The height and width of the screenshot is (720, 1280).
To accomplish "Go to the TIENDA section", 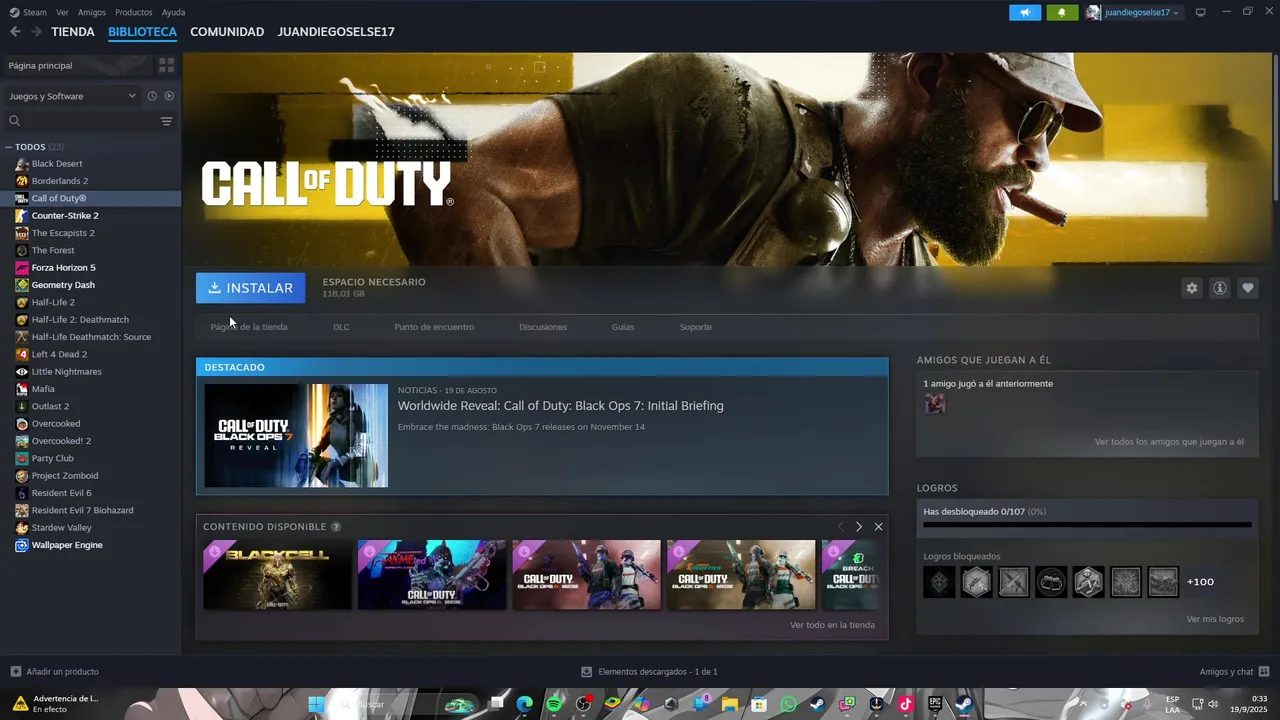I will [73, 32].
